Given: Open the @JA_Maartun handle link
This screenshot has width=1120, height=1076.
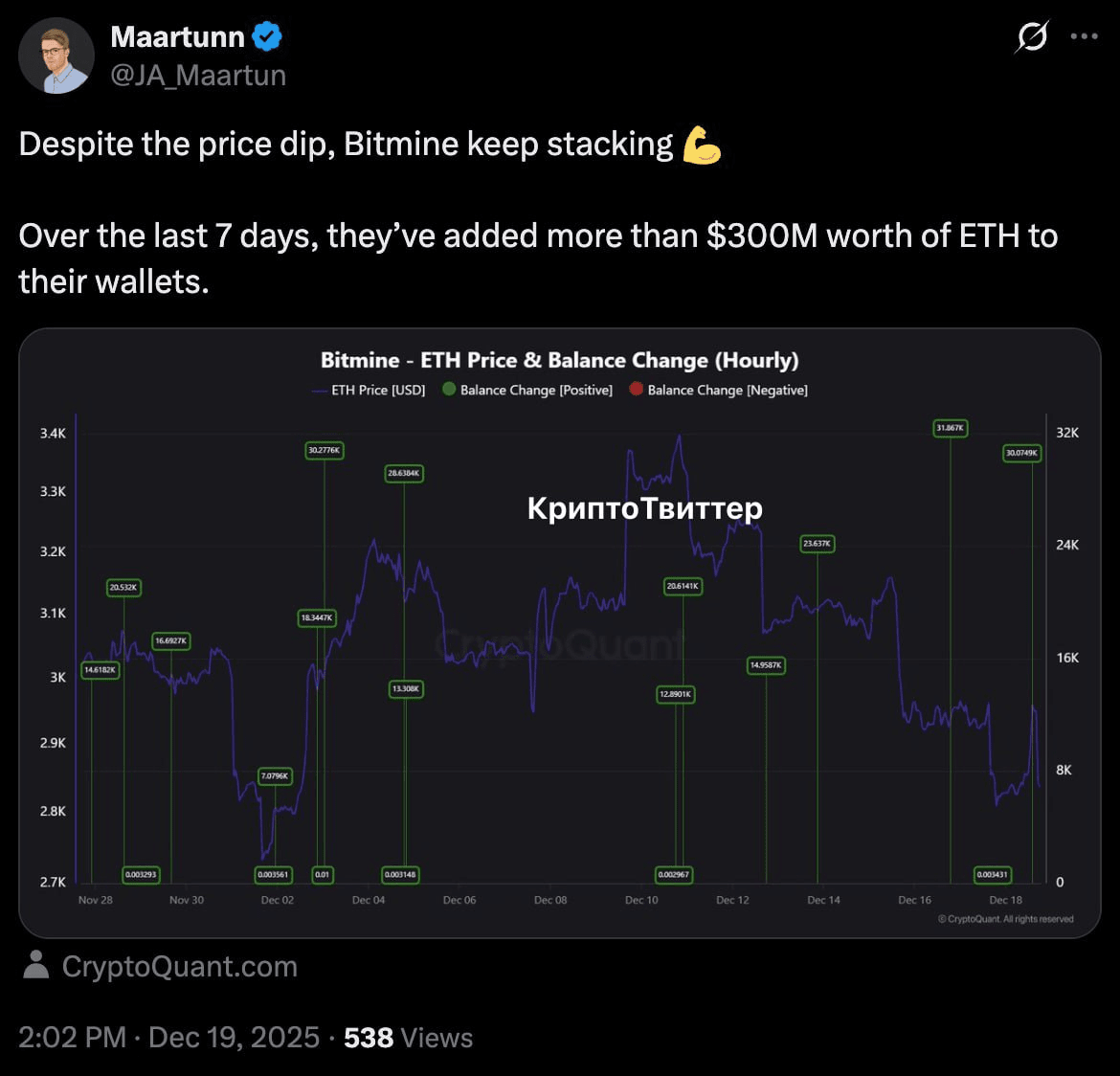Looking at the screenshot, I should (x=198, y=75).
